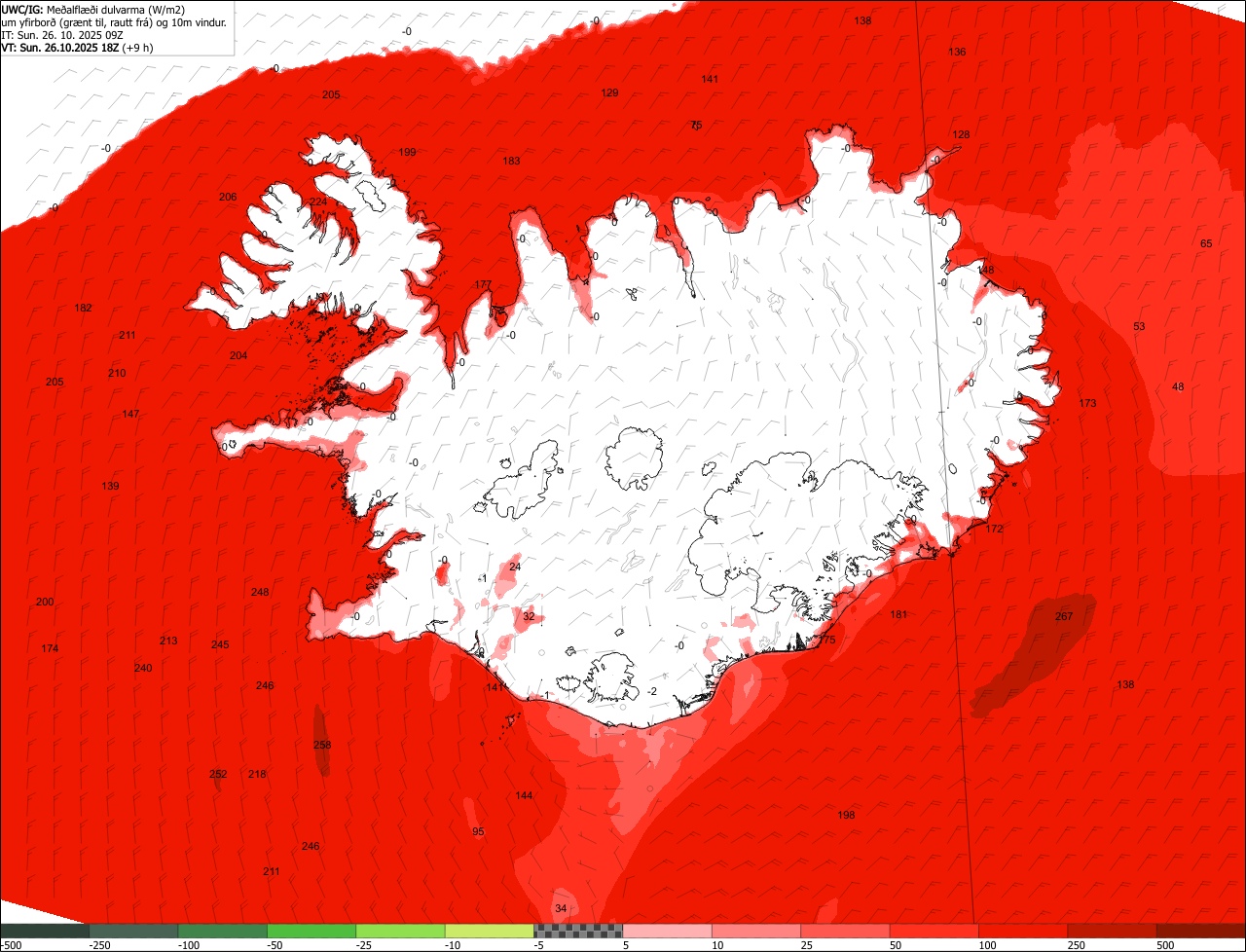Click the valid time 'VT: Sun. 26.10.2025 18Z (+9 h)'
The height and width of the screenshot is (952, 1246).
[x=77, y=47]
